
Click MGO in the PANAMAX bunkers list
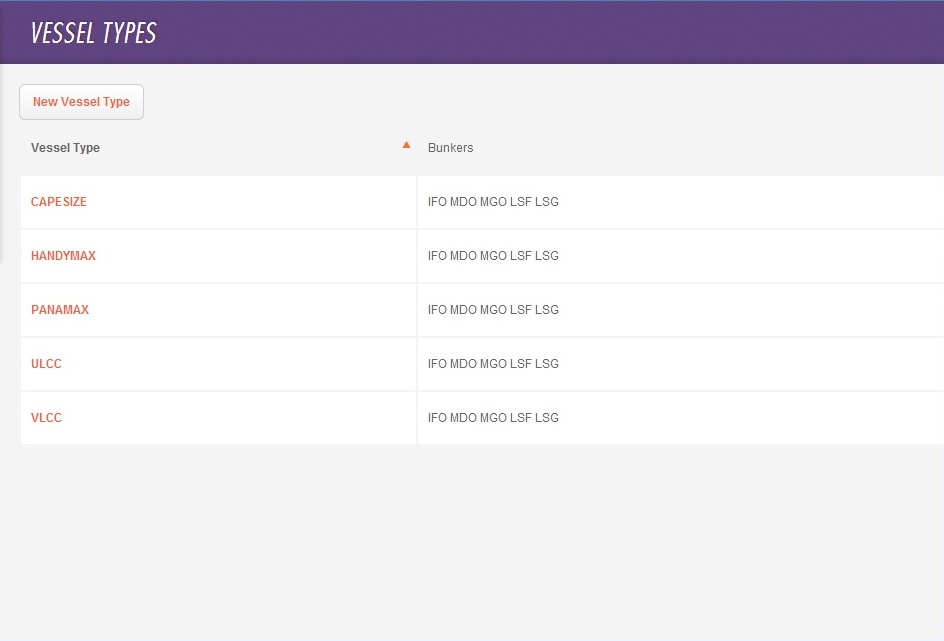tap(493, 310)
